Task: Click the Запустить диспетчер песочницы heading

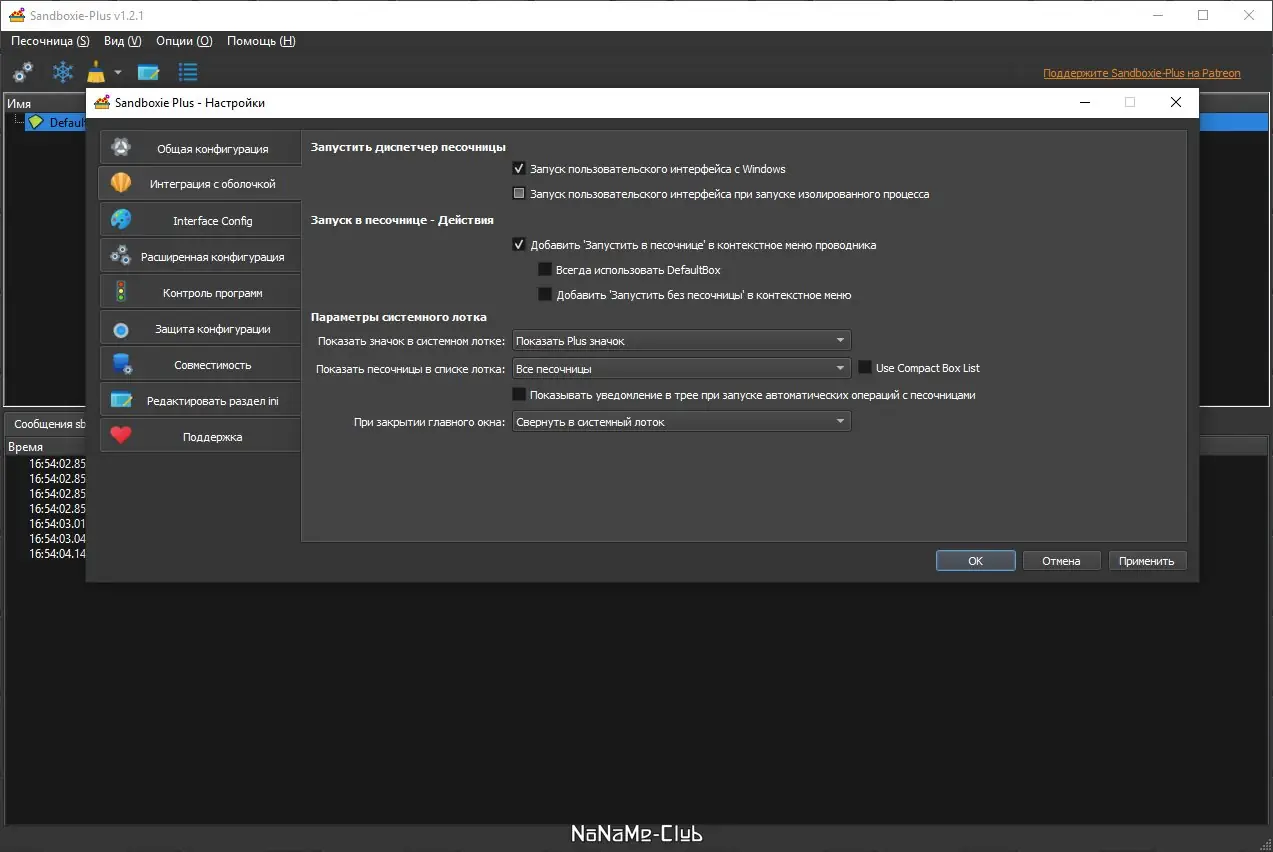Action: click(408, 147)
